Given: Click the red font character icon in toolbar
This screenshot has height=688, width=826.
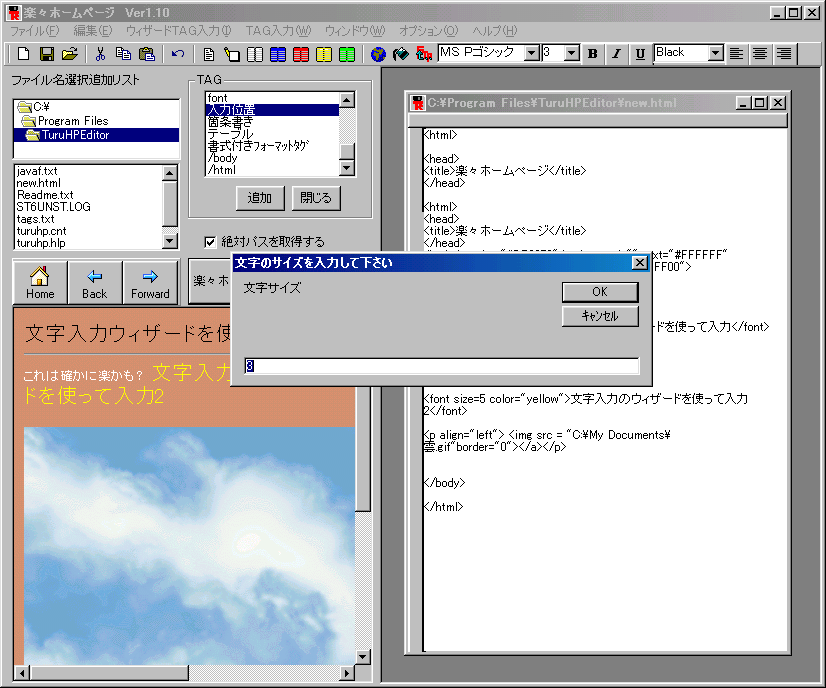Looking at the screenshot, I should pyautogui.click(x=424, y=54).
